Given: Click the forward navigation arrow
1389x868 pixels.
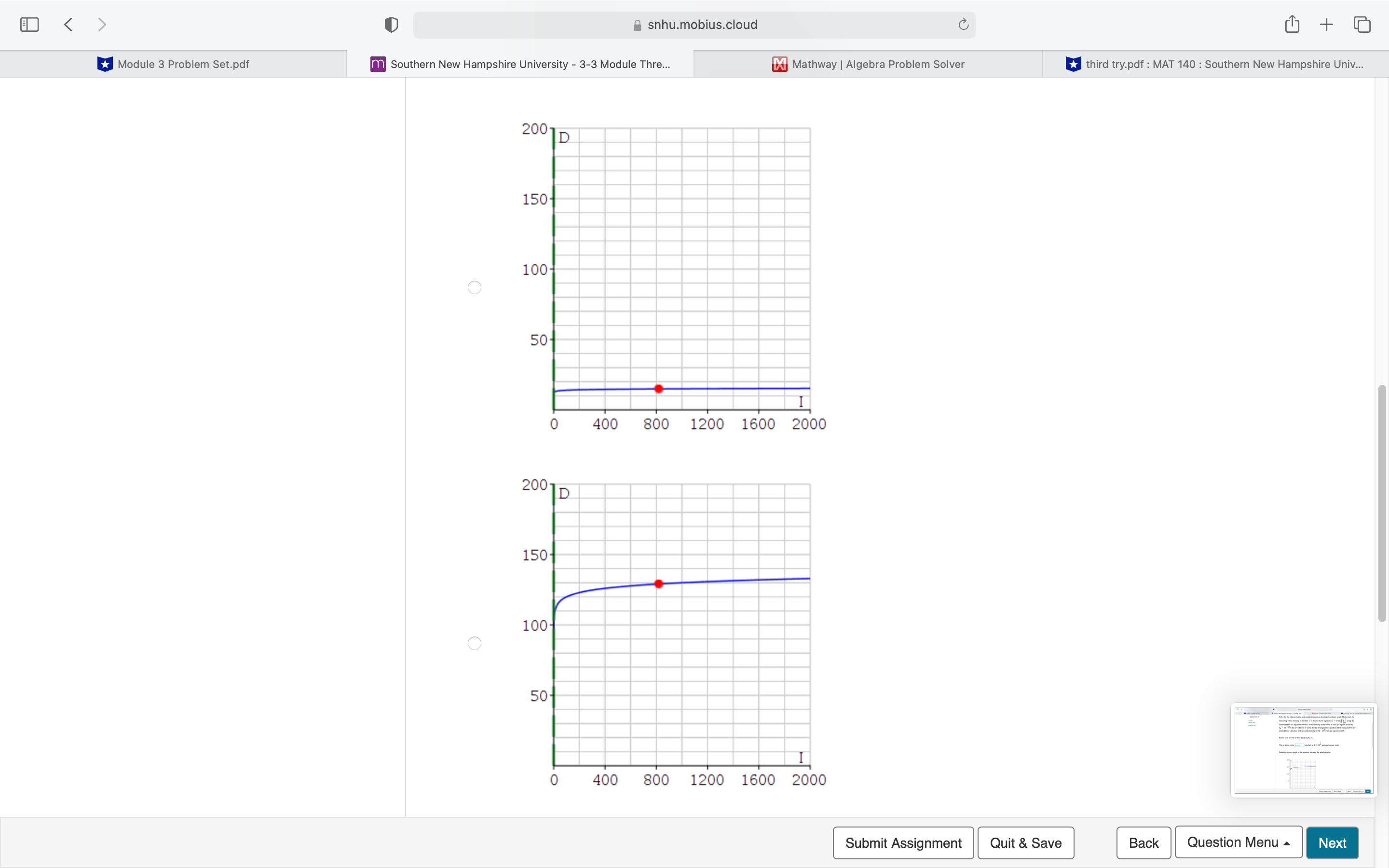Looking at the screenshot, I should [102, 24].
